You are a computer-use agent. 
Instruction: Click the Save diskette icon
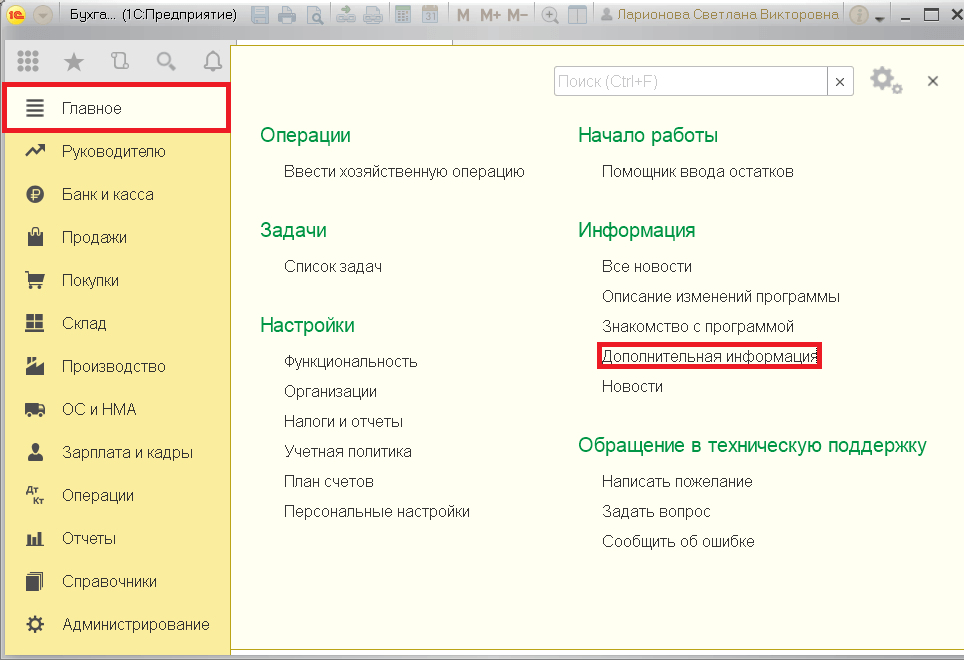click(260, 15)
